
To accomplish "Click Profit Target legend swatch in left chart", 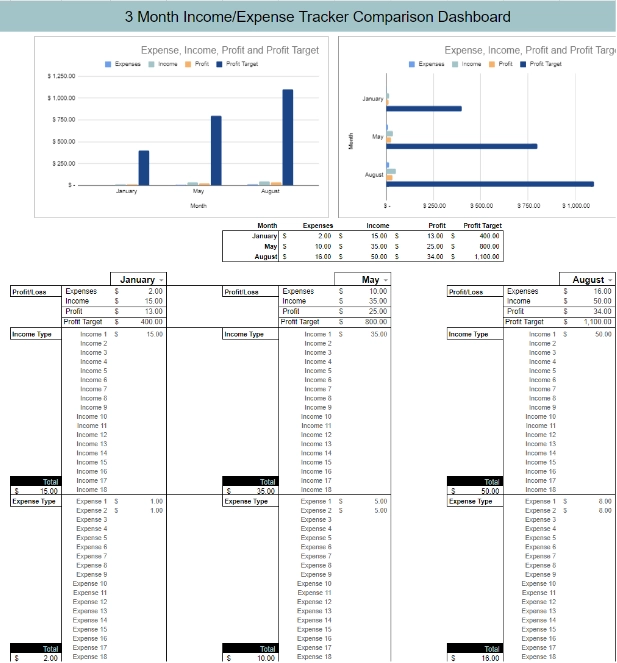I will pos(220,63).
